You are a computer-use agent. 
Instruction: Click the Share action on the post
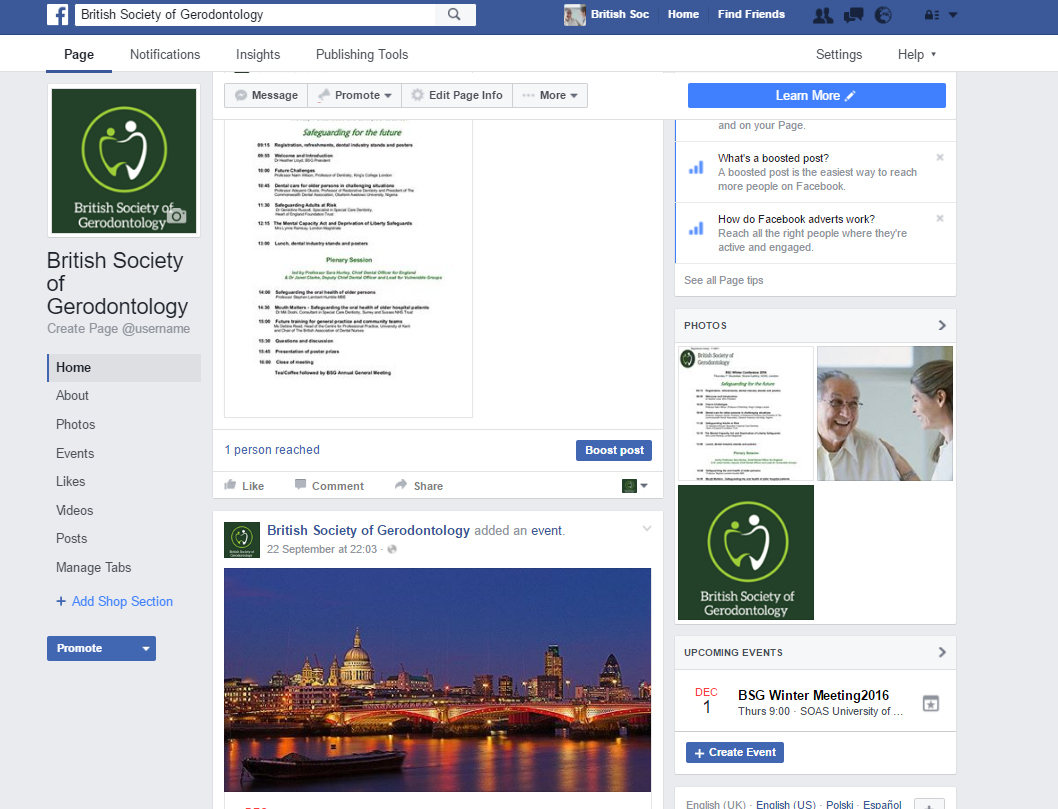click(419, 485)
